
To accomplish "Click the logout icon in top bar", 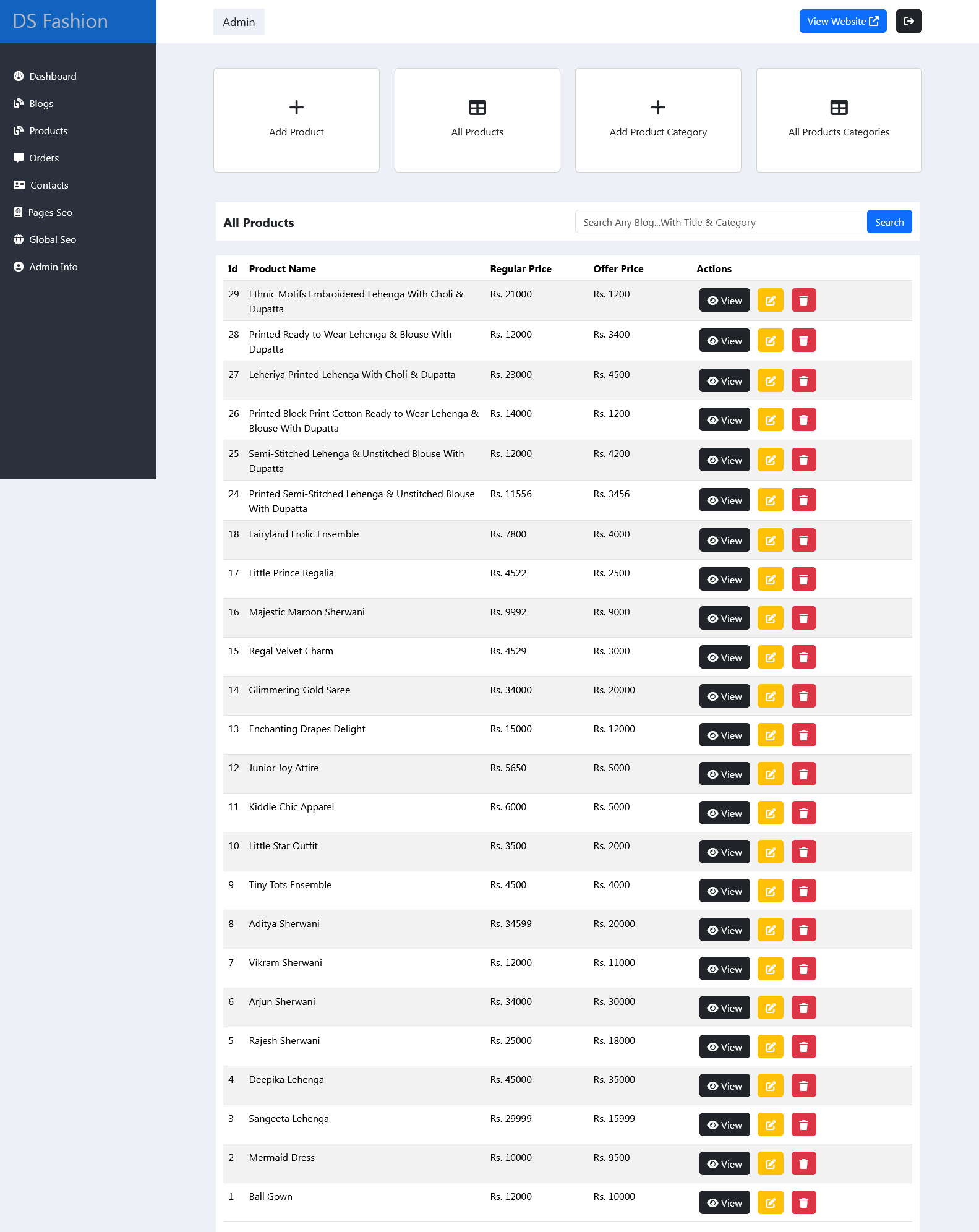I will 908,21.
